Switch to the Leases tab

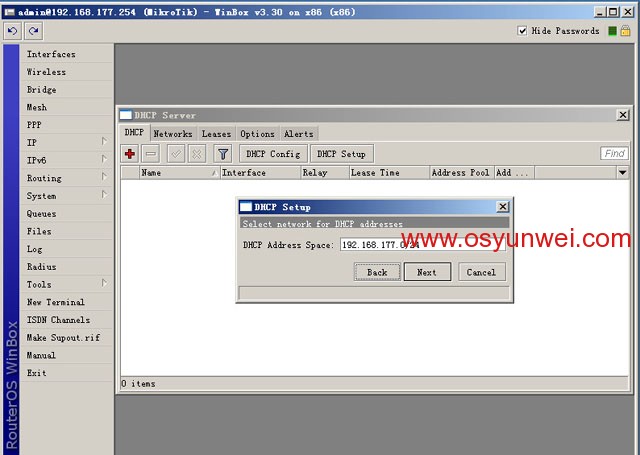click(x=216, y=134)
